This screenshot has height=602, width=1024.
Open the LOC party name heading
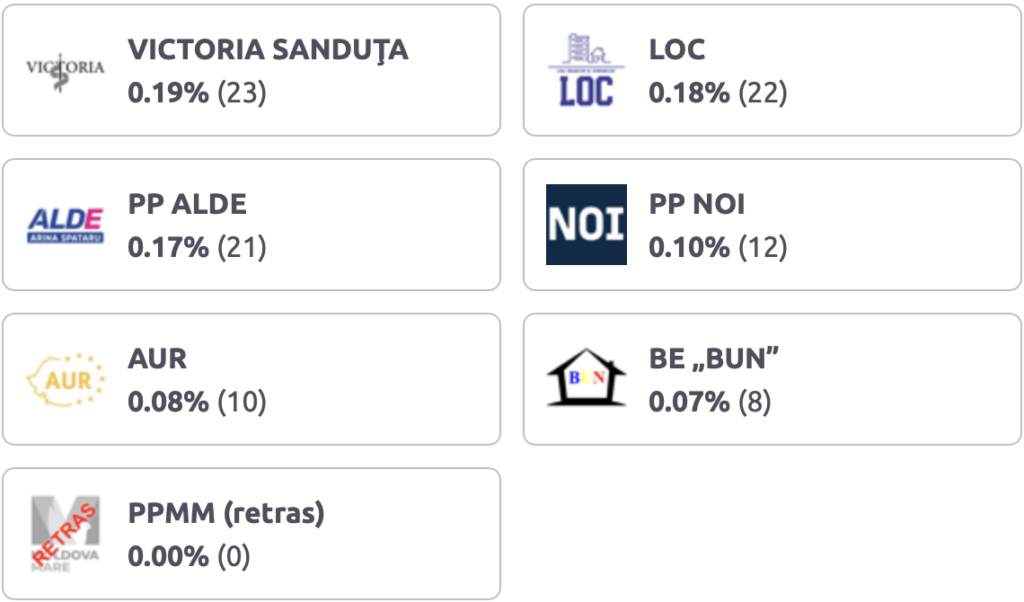pyautogui.click(x=677, y=50)
